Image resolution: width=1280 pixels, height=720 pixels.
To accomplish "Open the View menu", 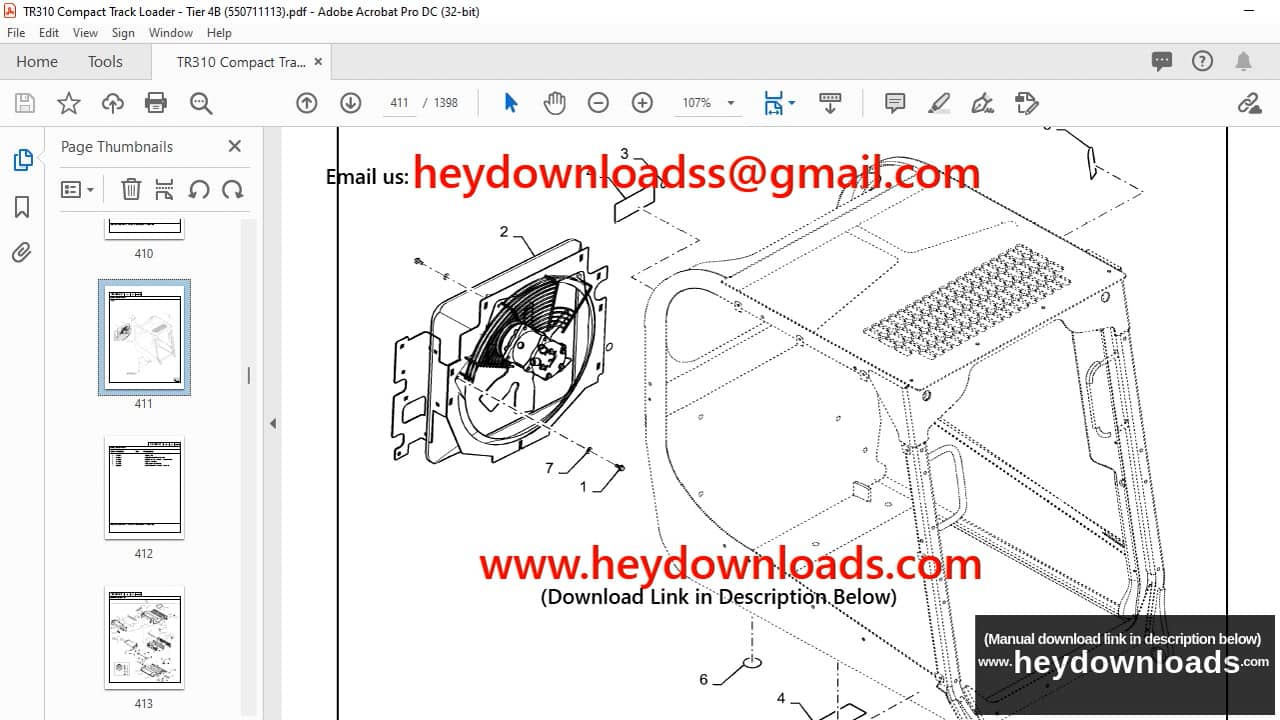I will (85, 33).
